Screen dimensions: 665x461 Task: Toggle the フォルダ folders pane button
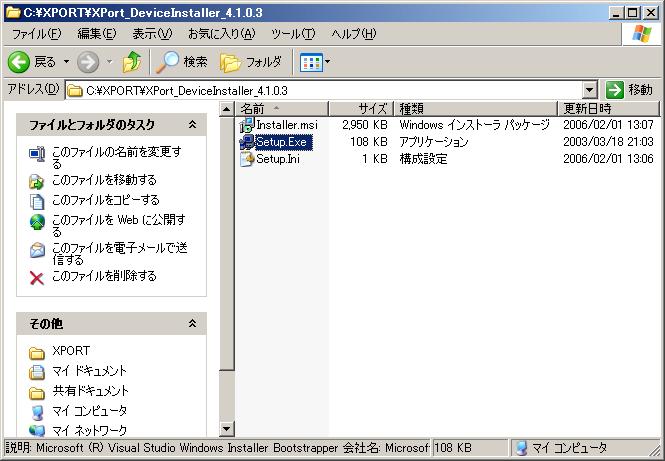pyautogui.click(x=251, y=62)
